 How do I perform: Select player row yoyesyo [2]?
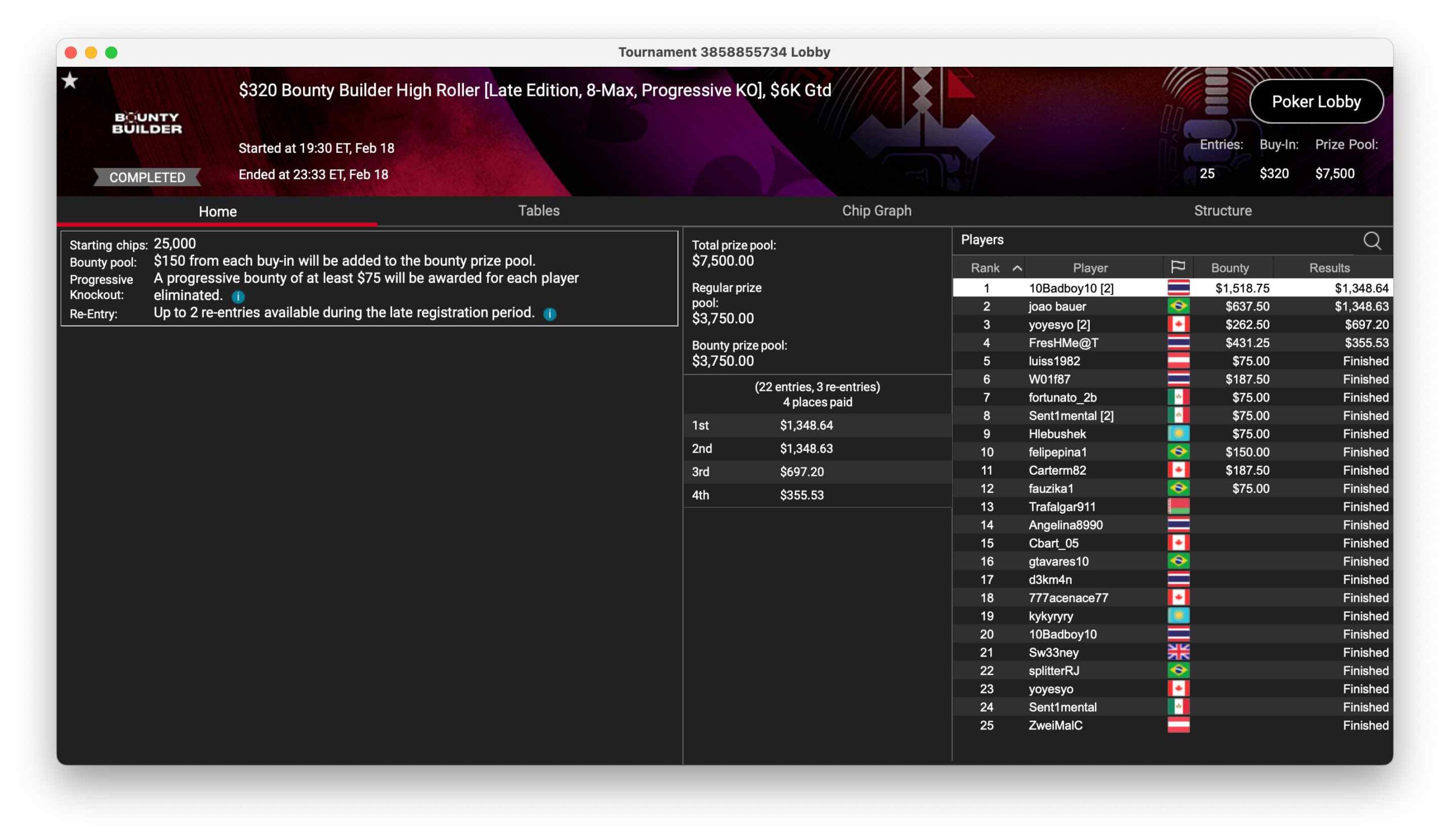[1059, 325]
